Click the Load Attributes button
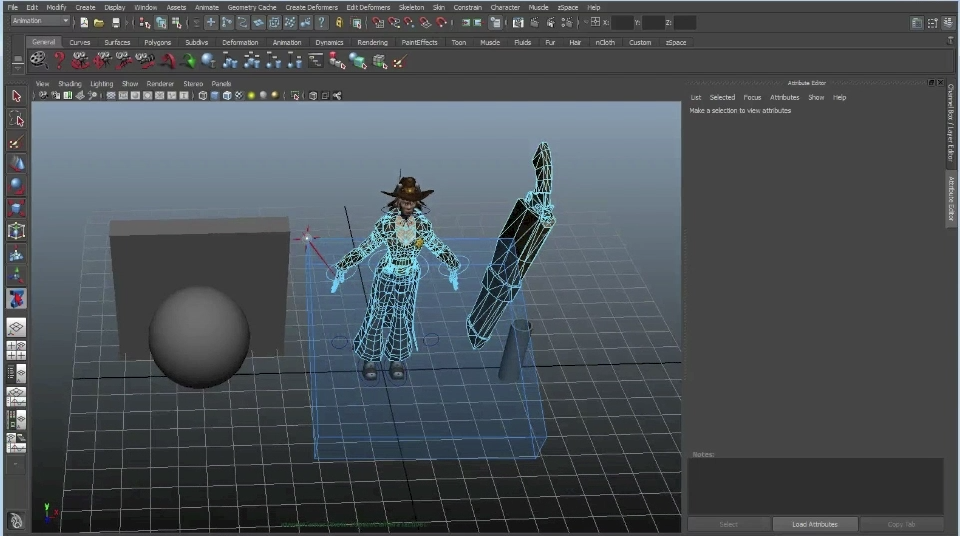 coord(814,524)
